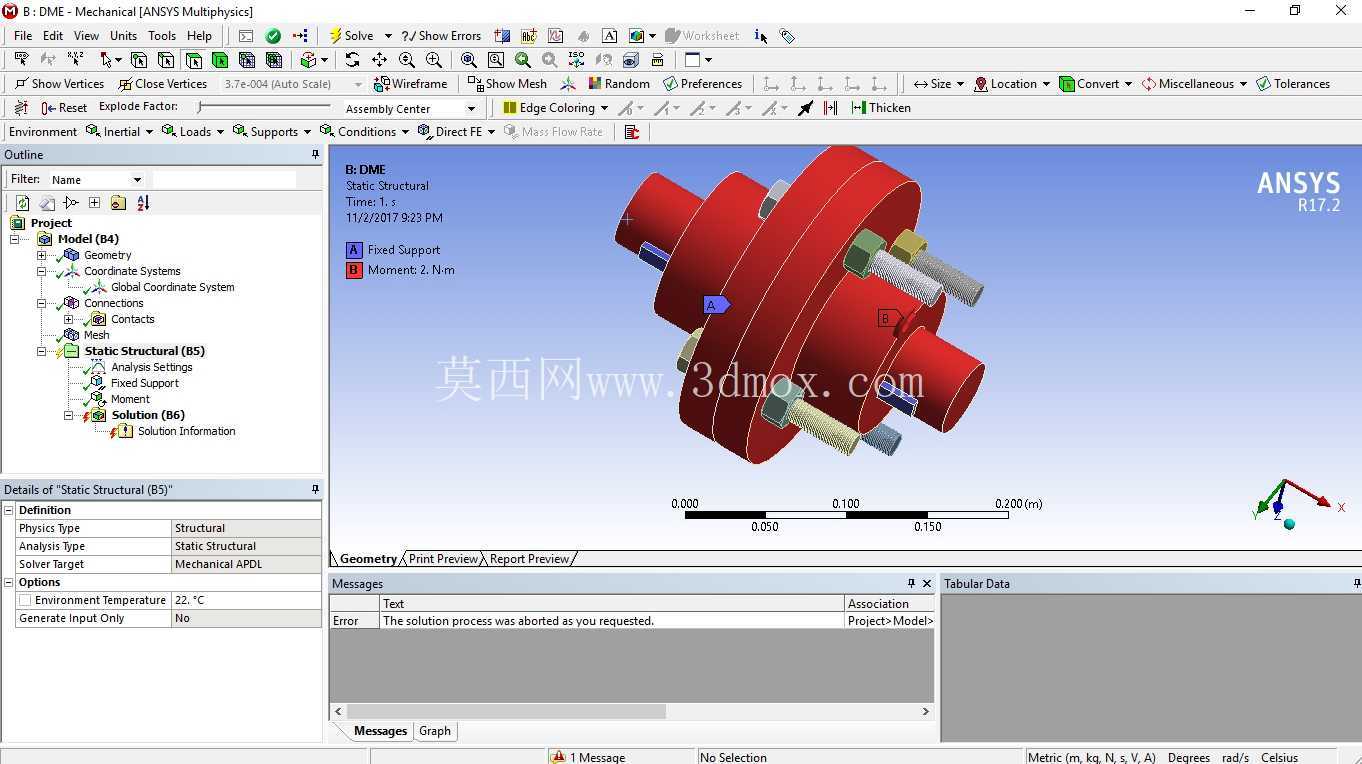This screenshot has width=1362, height=764.
Task: Collapse the Model (B4) tree node
Action: 14,239
